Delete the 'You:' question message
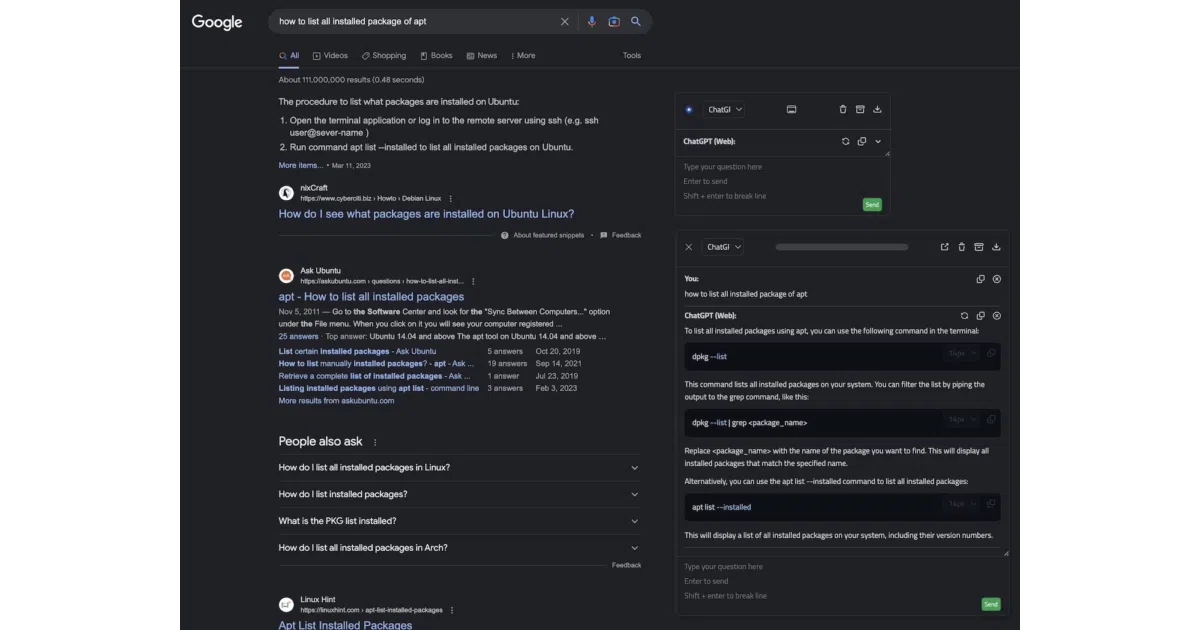The height and width of the screenshot is (630, 1200). tap(997, 279)
